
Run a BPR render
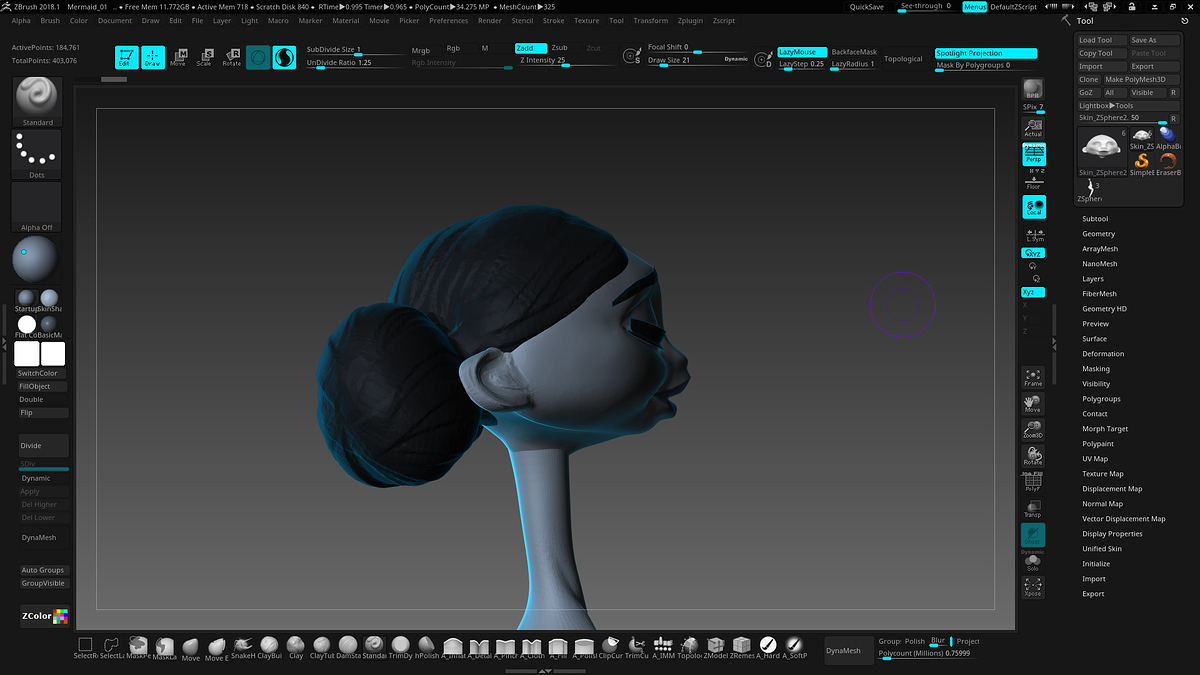1033,91
